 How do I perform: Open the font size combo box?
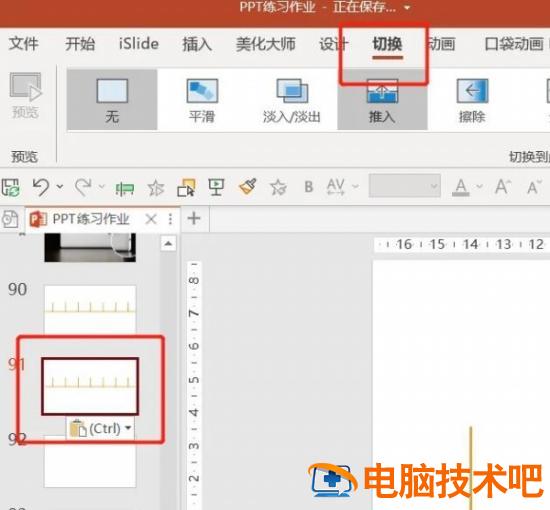click(x=404, y=186)
